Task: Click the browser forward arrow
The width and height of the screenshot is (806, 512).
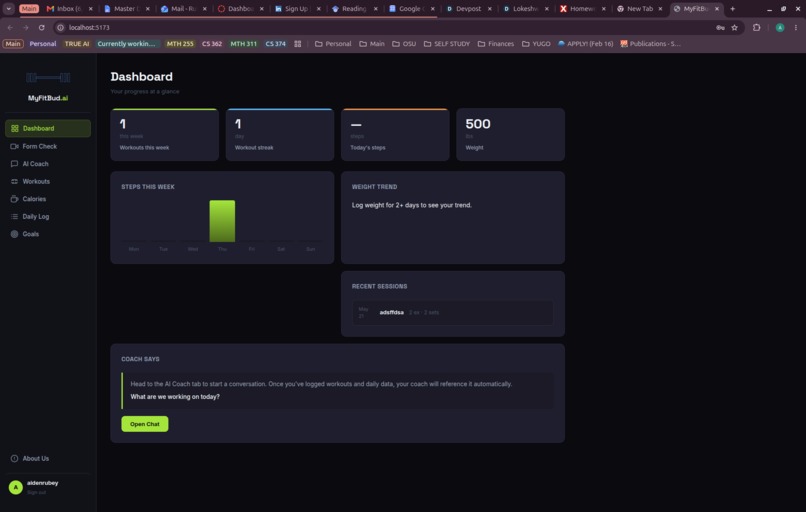Action: coord(26,28)
